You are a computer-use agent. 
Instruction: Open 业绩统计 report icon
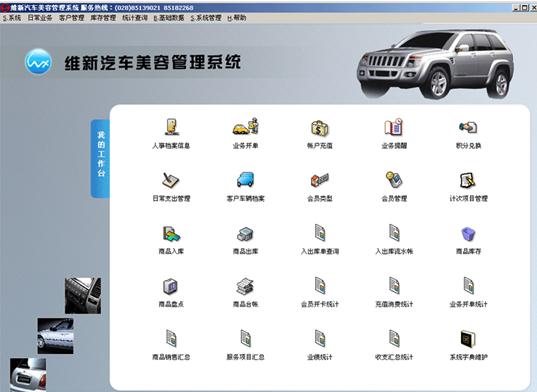pyautogui.click(x=320, y=338)
